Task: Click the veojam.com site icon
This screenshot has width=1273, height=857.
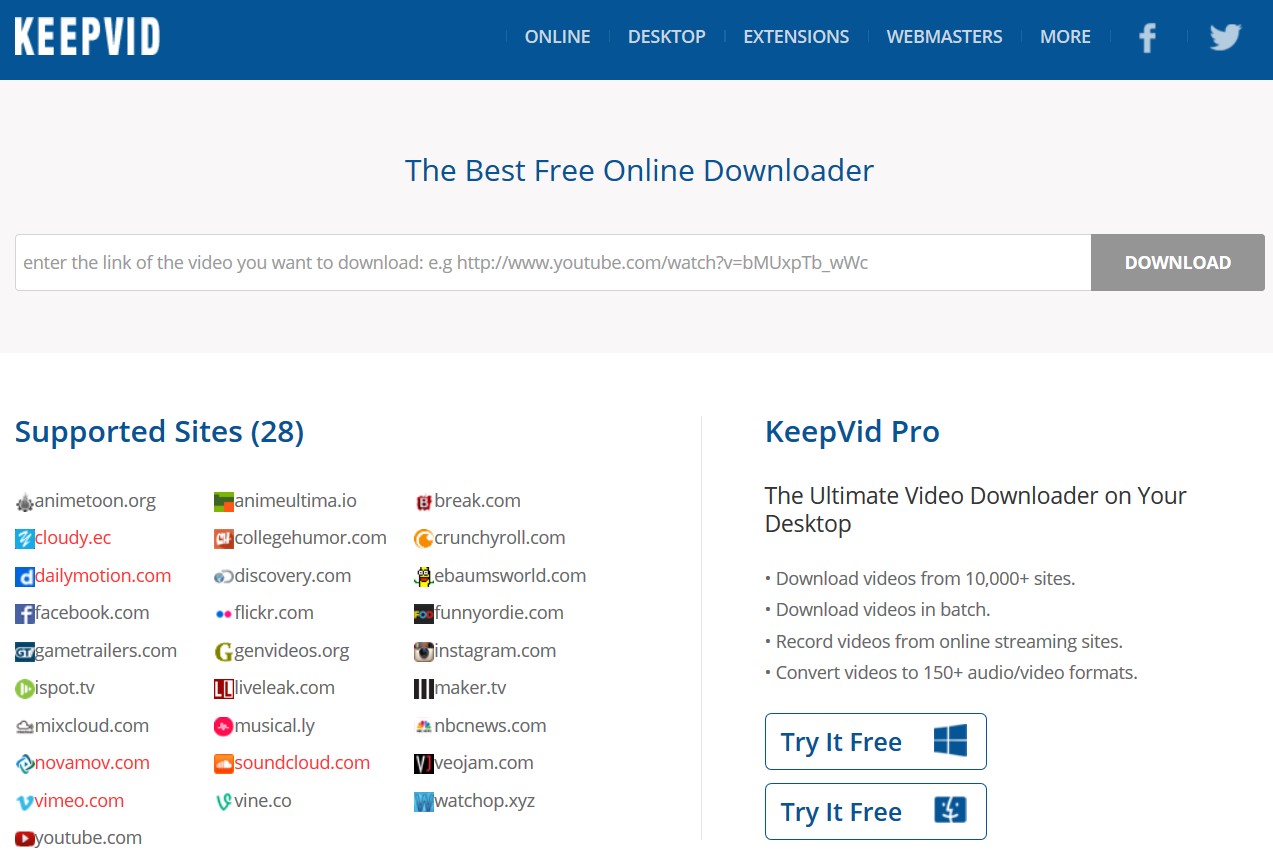Action: (x=424, y=764)
